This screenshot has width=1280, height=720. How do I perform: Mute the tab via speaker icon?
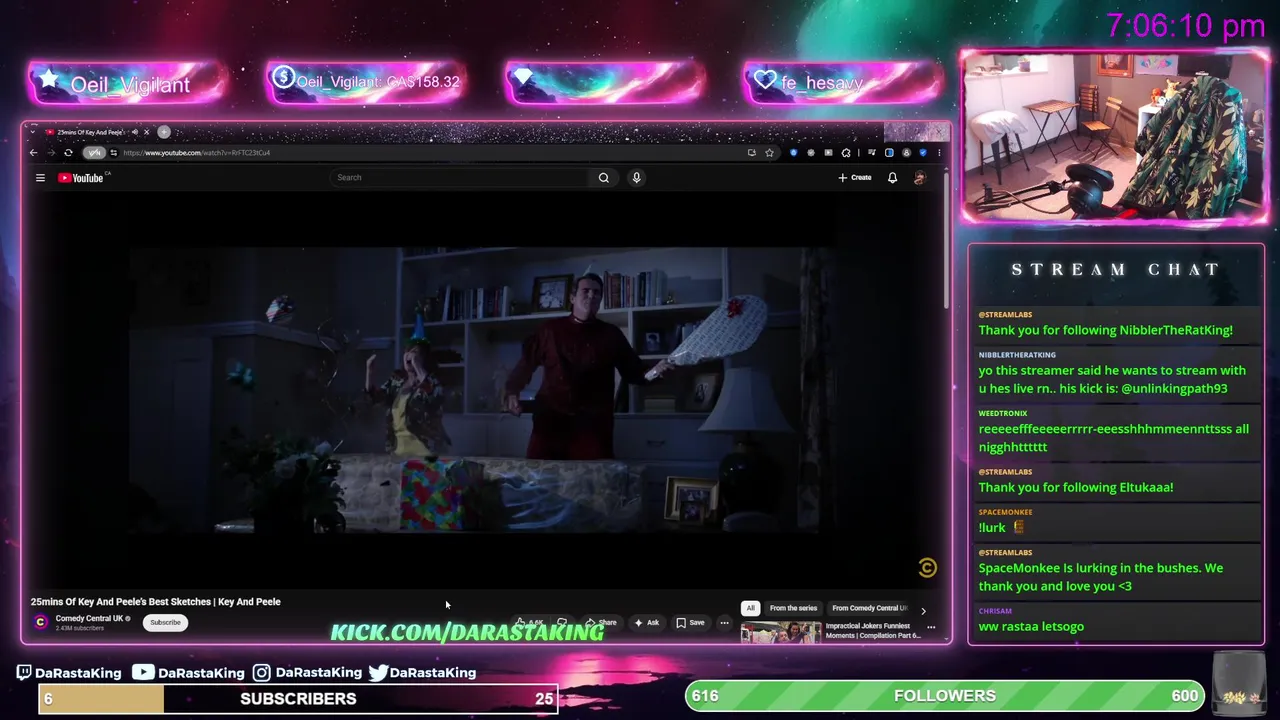point(135,132)
